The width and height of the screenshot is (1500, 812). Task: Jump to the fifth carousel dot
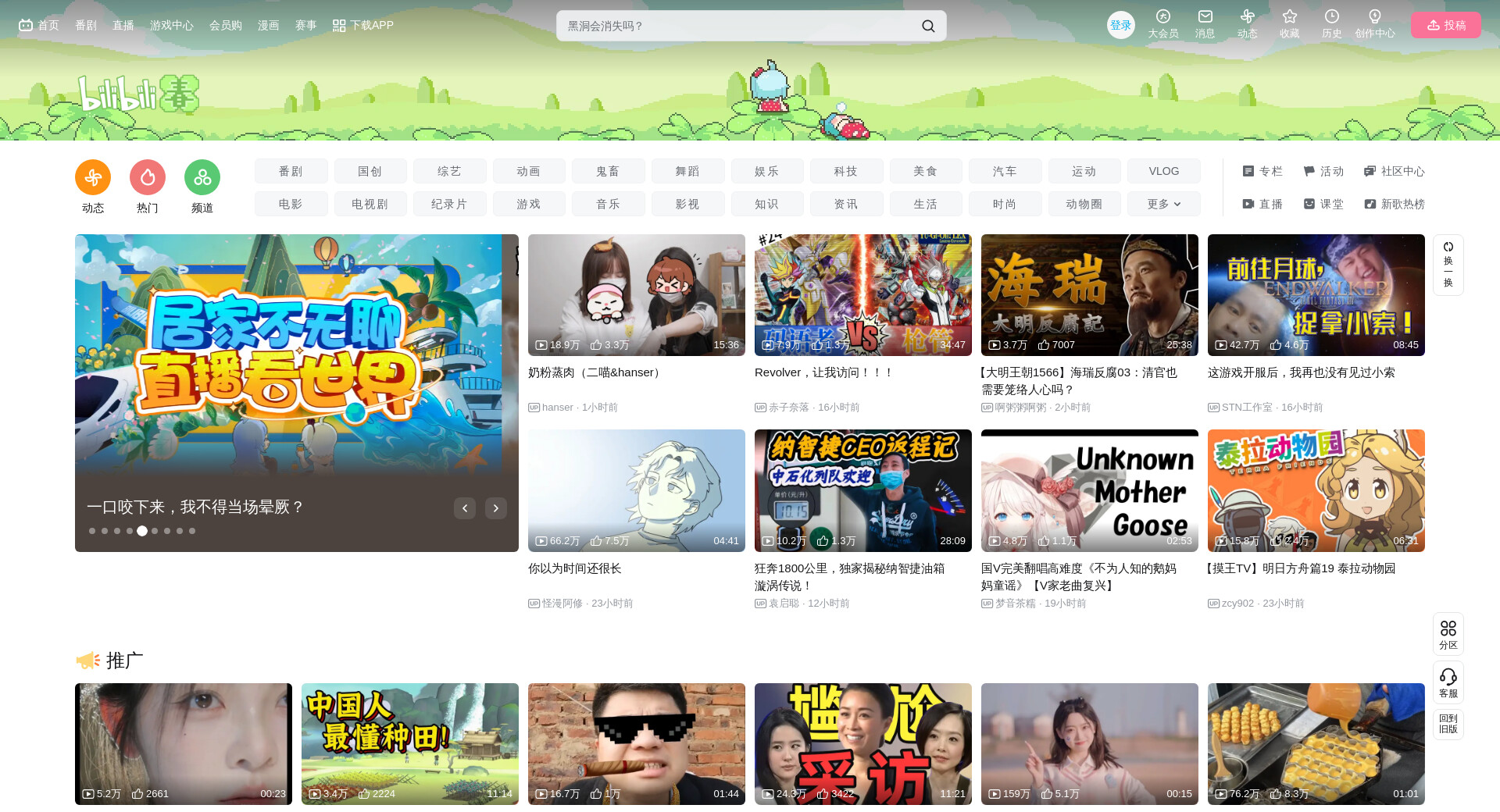142,531
